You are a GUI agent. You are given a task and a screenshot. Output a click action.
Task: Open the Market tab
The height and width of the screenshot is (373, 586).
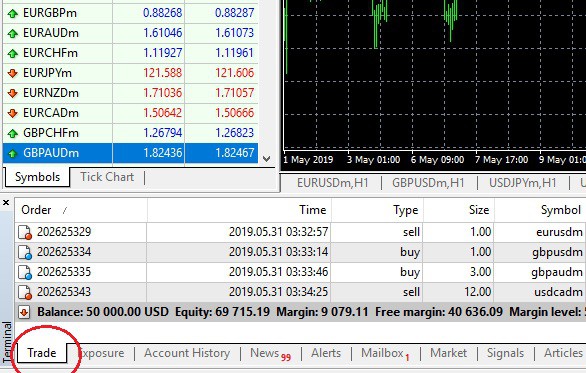click(448, 353)
